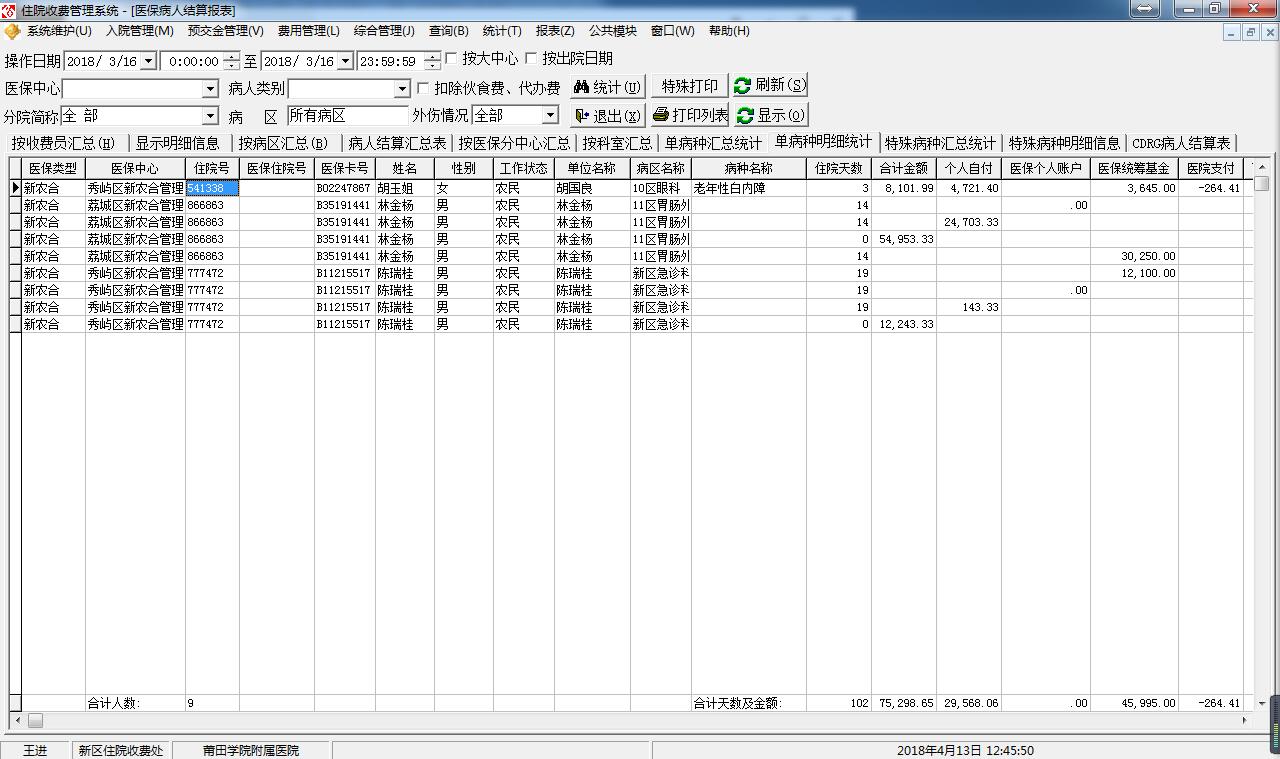Enable the 按大中心 checkbox
The width and height of the screenshot is (1280, 759).
pos(451,59)
